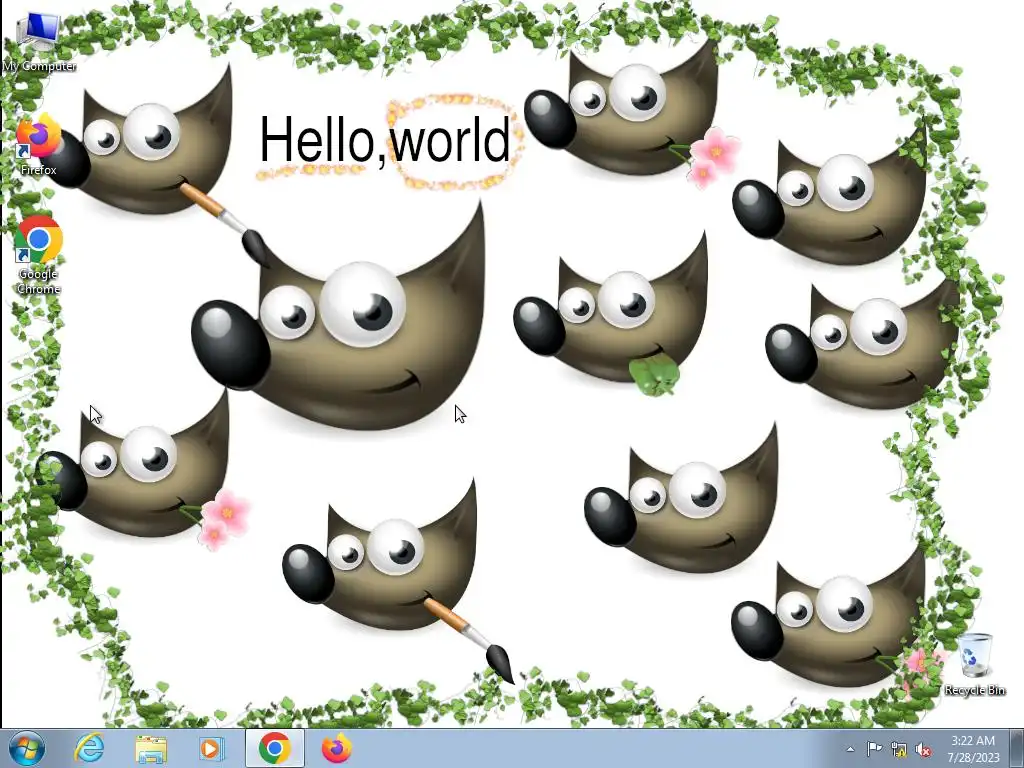Screen dimensions: 1024x768
Task: Open the Action Center flag icon
Action: coord(874,749)
